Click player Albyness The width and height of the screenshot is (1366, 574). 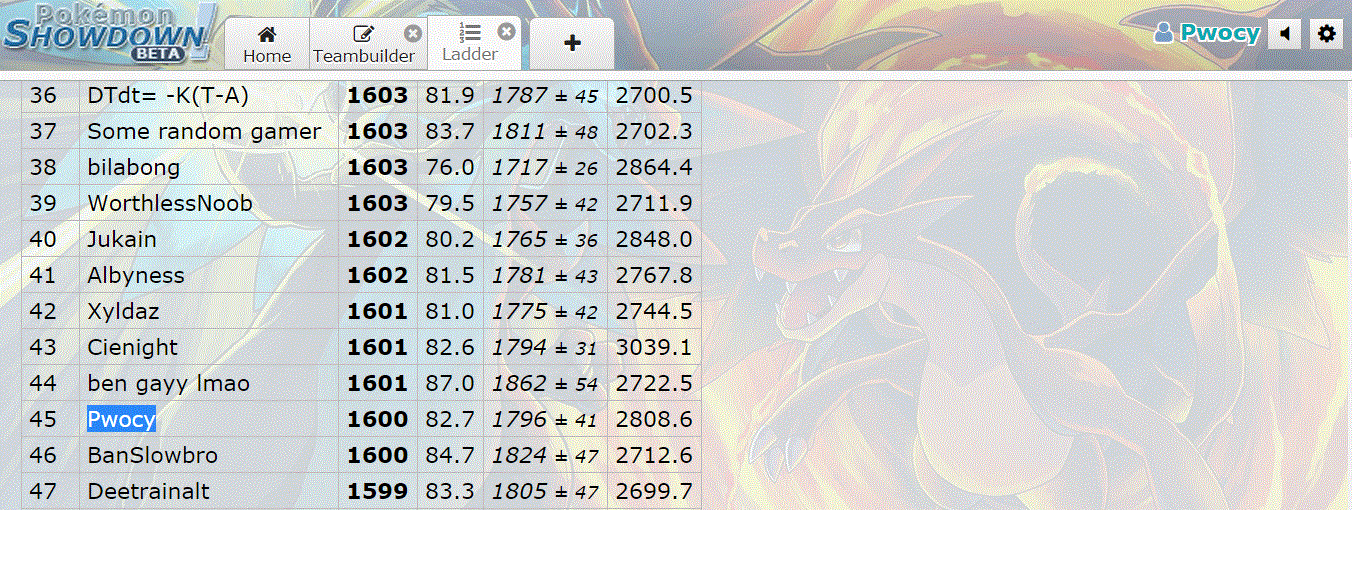coord(136,276)
